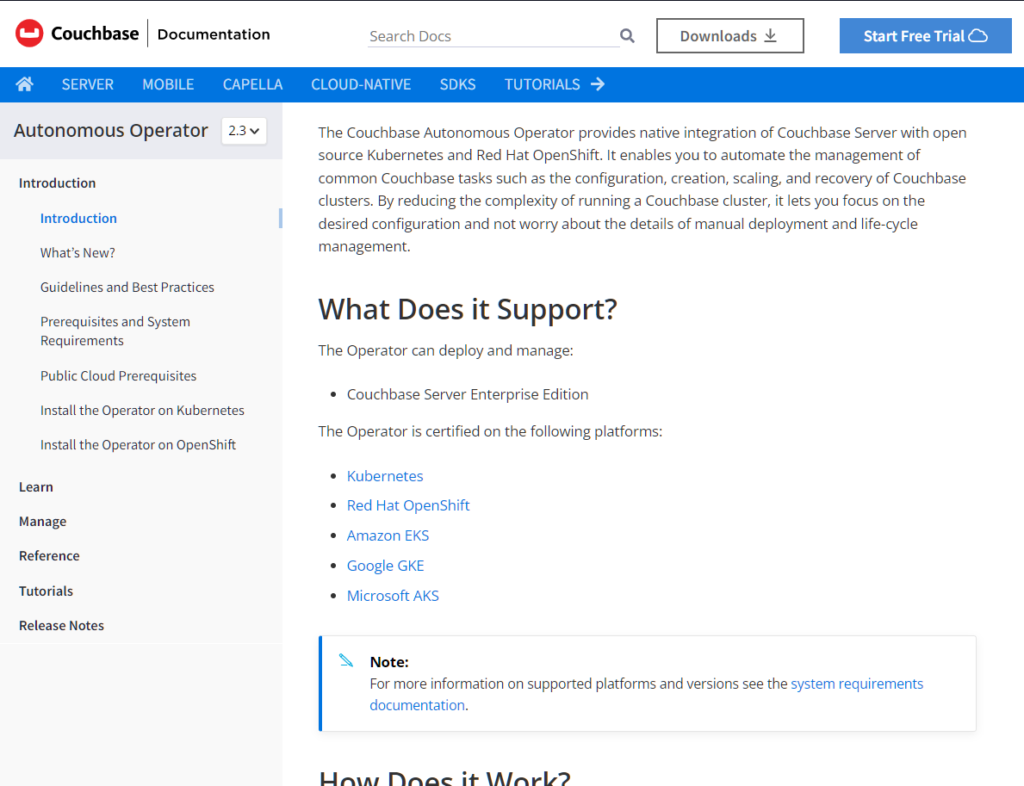
Task: Open the SERVER nav item
Action: 88,84
